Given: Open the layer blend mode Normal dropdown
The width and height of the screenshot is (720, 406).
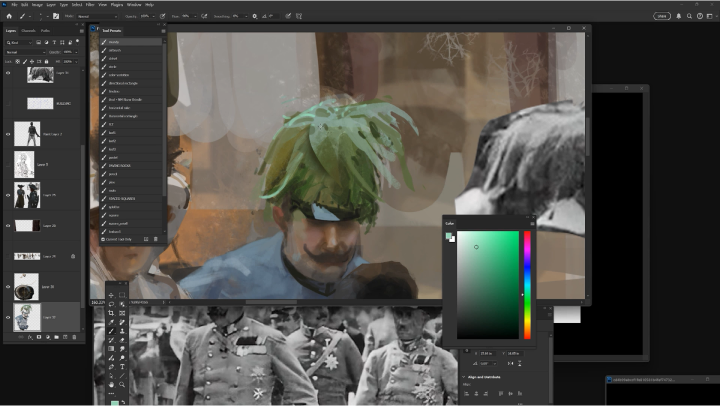Looking at the screenshot, I should coord(26,52).
